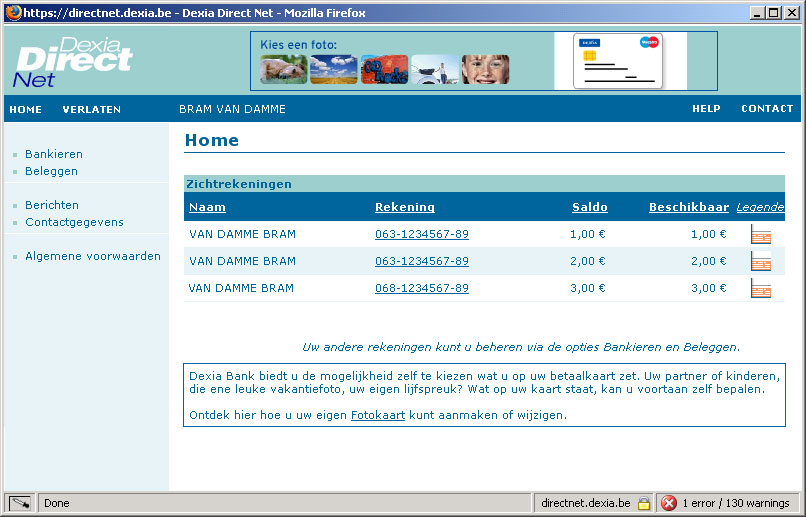
Task: Open statements icon for the 1,00 € account
Action: [761, 235]
